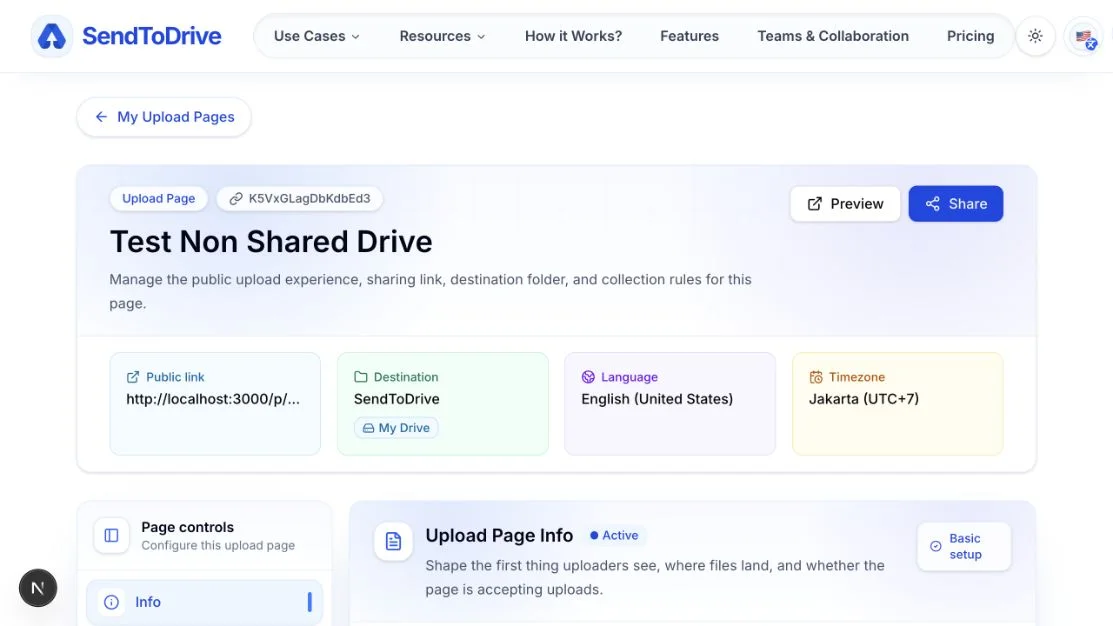This screenshot has width=1113, height=626.
Task: Click the Upload Page badge
Action: click(x=158, y=199)
